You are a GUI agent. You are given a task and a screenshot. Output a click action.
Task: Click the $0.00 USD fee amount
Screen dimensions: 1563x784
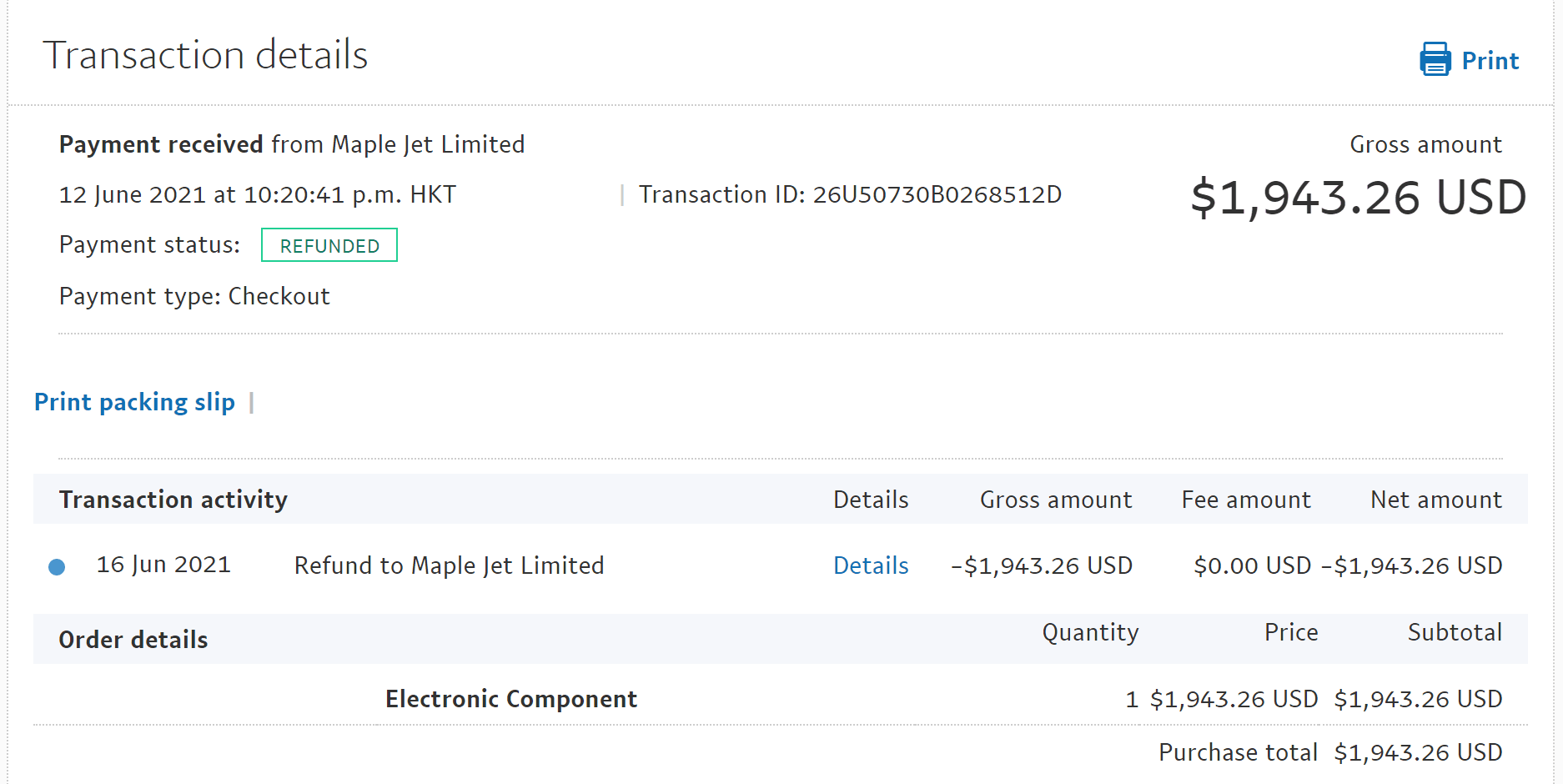click(1252, 565)
